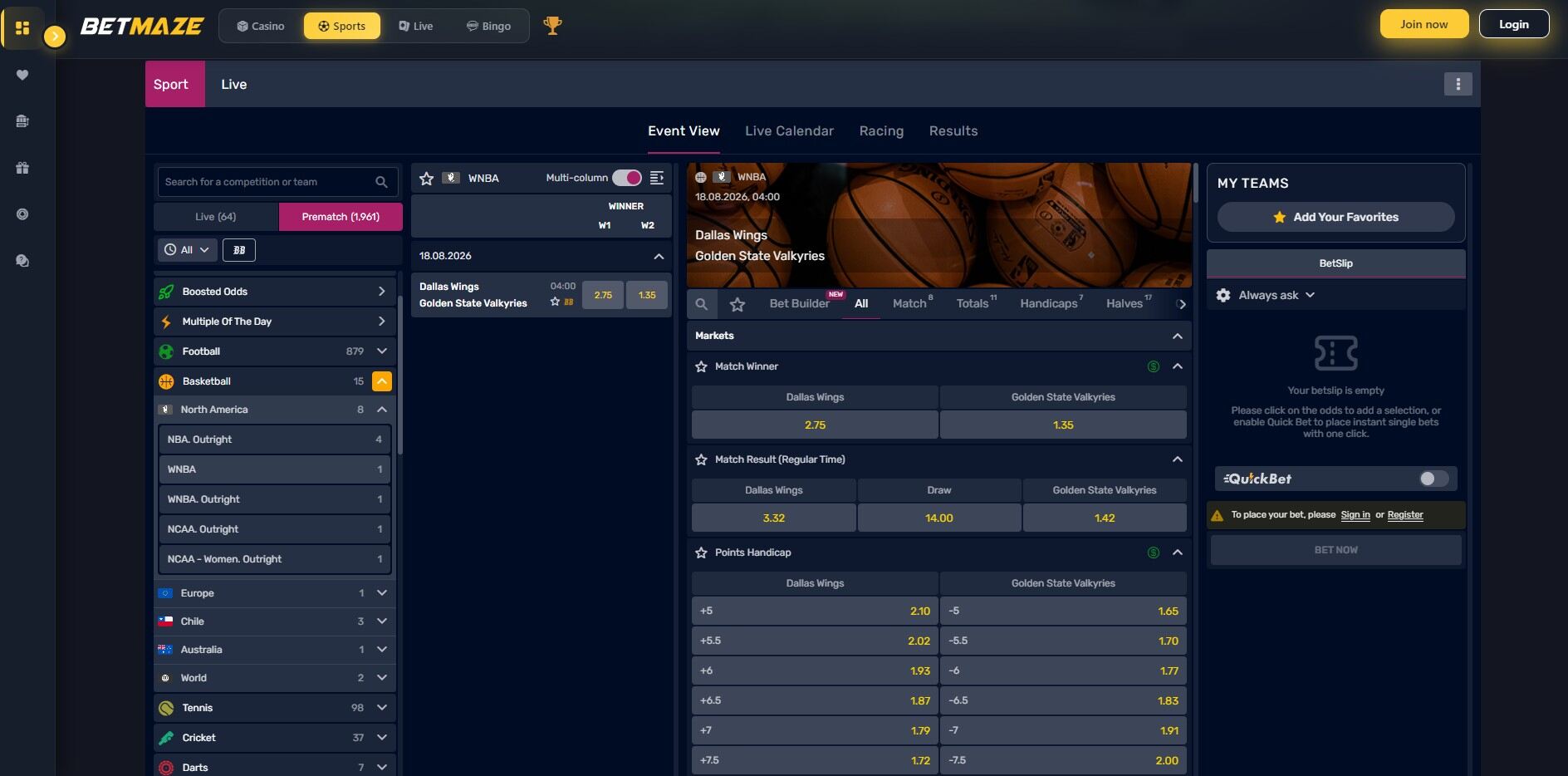Collapse the Basketball category
This screenshot has height=776, width=1568.
pyautogui.click(x=382, y=381)
